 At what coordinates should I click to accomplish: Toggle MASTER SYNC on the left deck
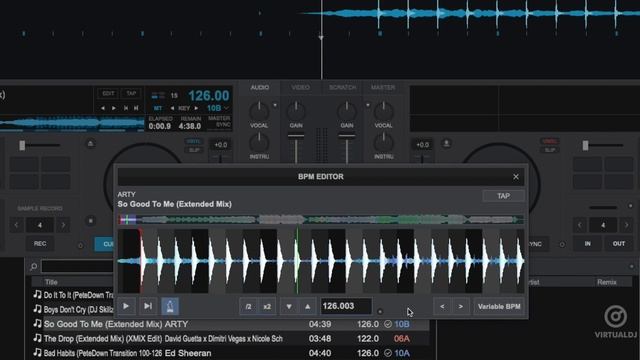click(220, 121)
